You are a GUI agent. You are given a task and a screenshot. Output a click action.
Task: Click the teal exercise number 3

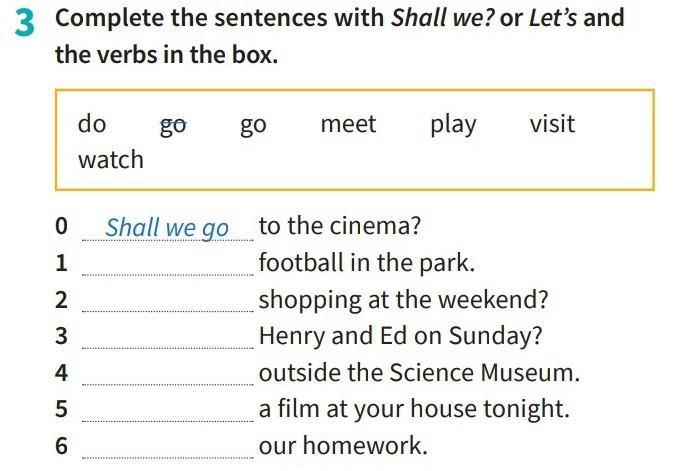(24, 24)
